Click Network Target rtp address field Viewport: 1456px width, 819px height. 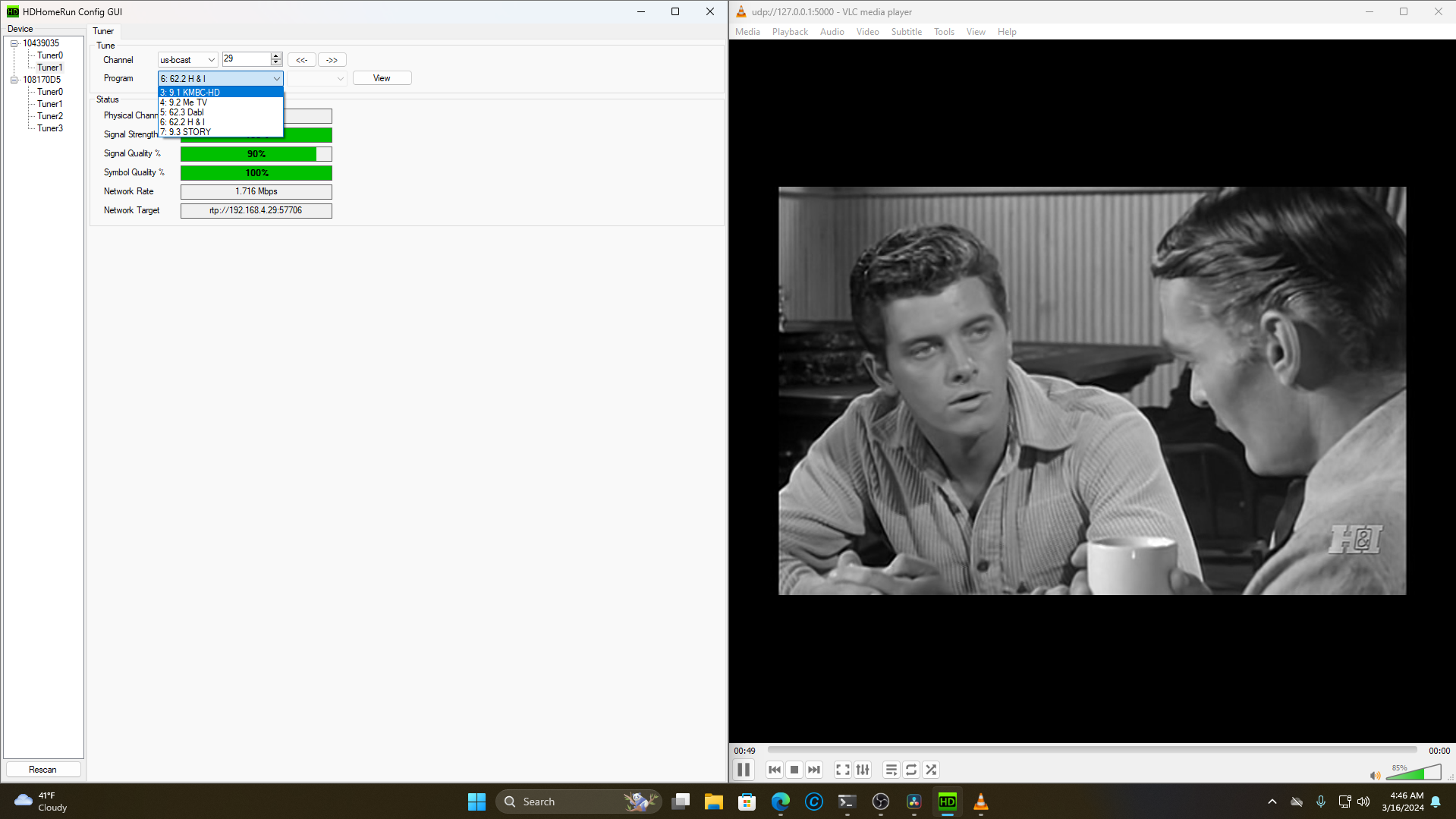(256, 210)
